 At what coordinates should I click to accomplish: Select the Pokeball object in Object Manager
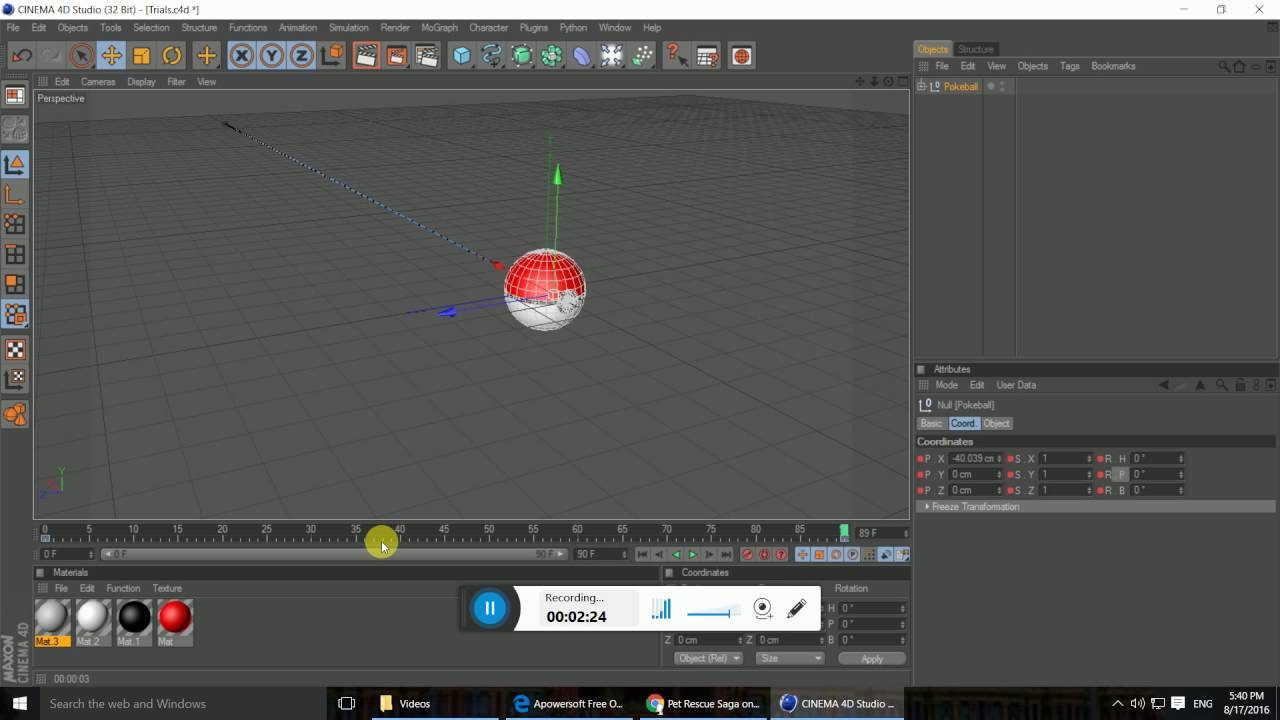coord(960,87)
